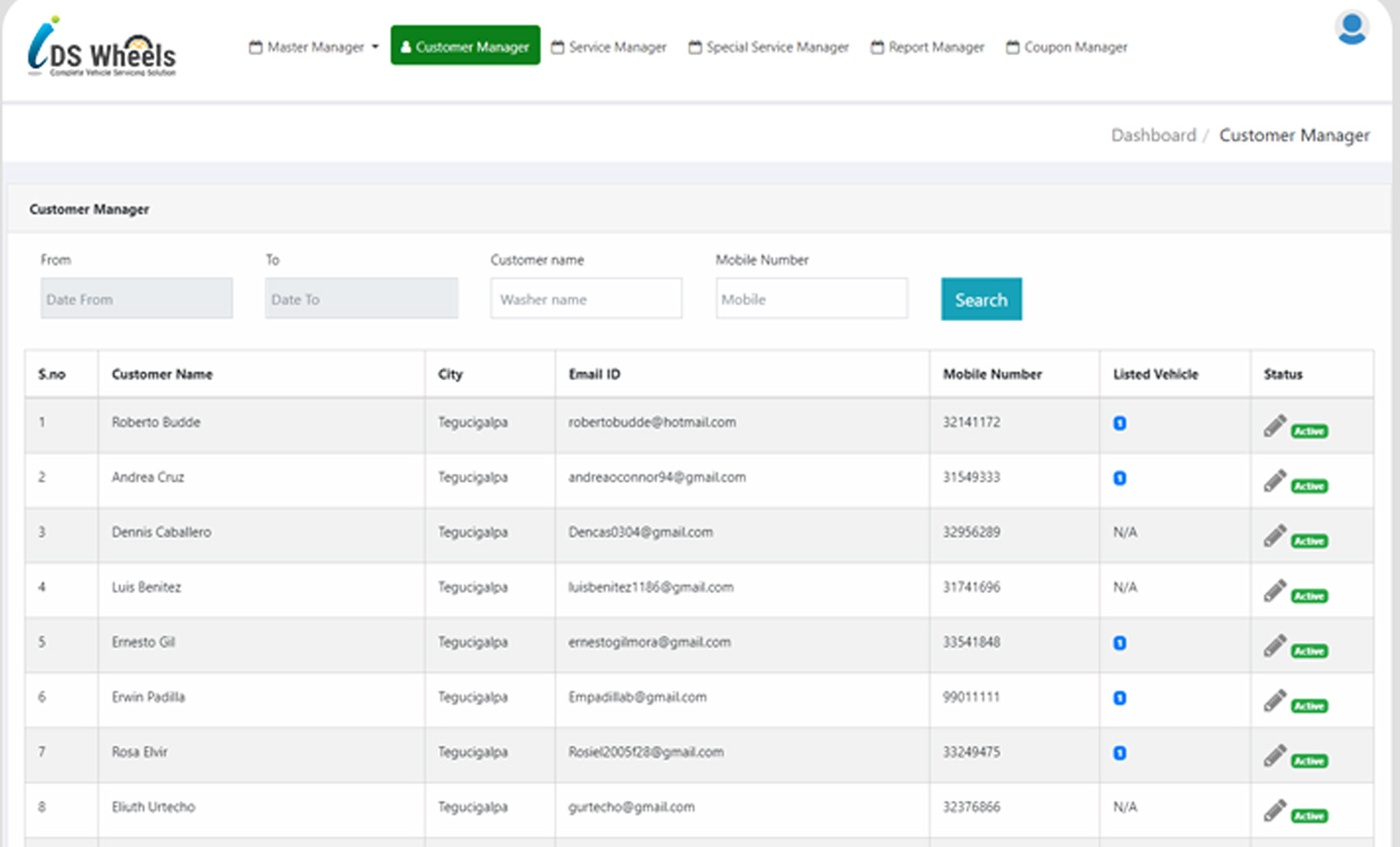Click listed vehicle badge for Roberto Budde
This screenshot has height=847, width=1400.
click(1119, 423)
